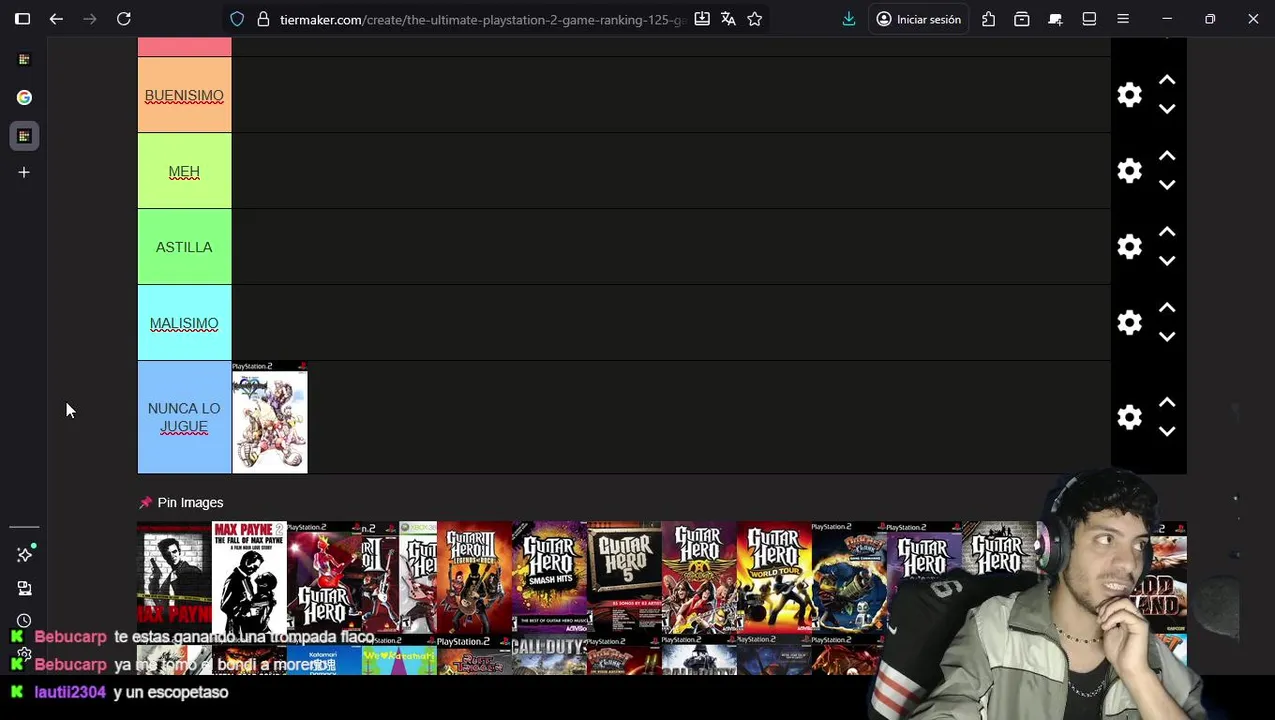Open the extensions puzzle icon
Image resolution: width=1275 pixels, height=720 pixels.
click(988, 19)
